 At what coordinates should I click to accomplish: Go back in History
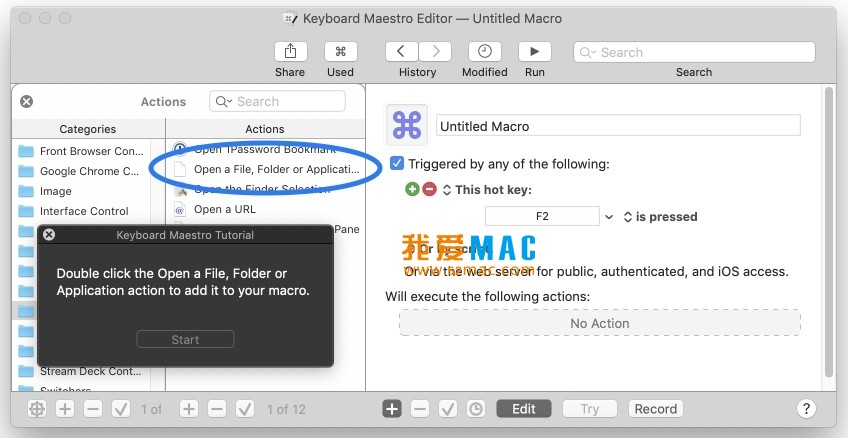pyautogui.click(x=401, y=52)
